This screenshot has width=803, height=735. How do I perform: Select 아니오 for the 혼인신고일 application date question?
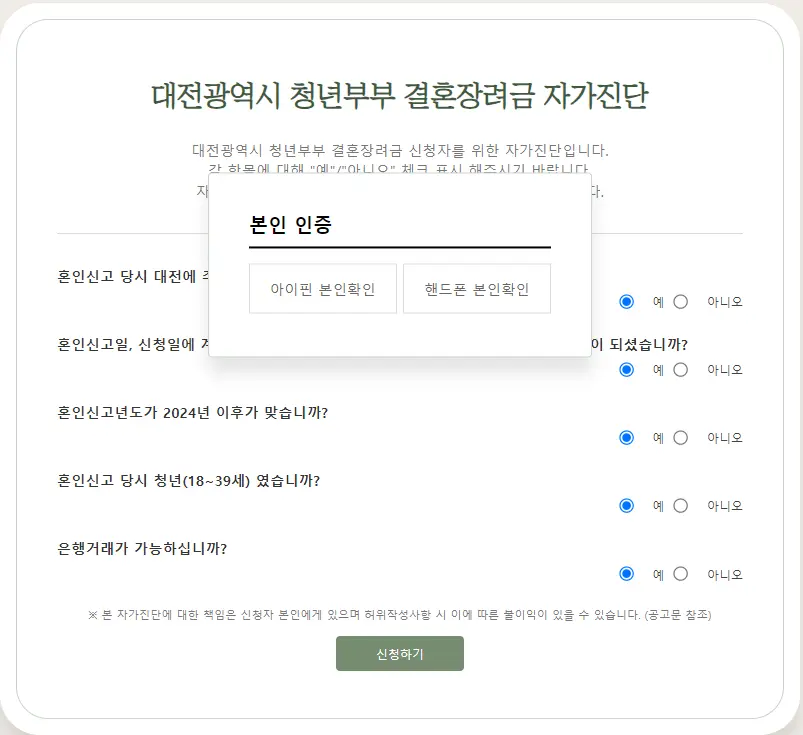pos(680,369)
